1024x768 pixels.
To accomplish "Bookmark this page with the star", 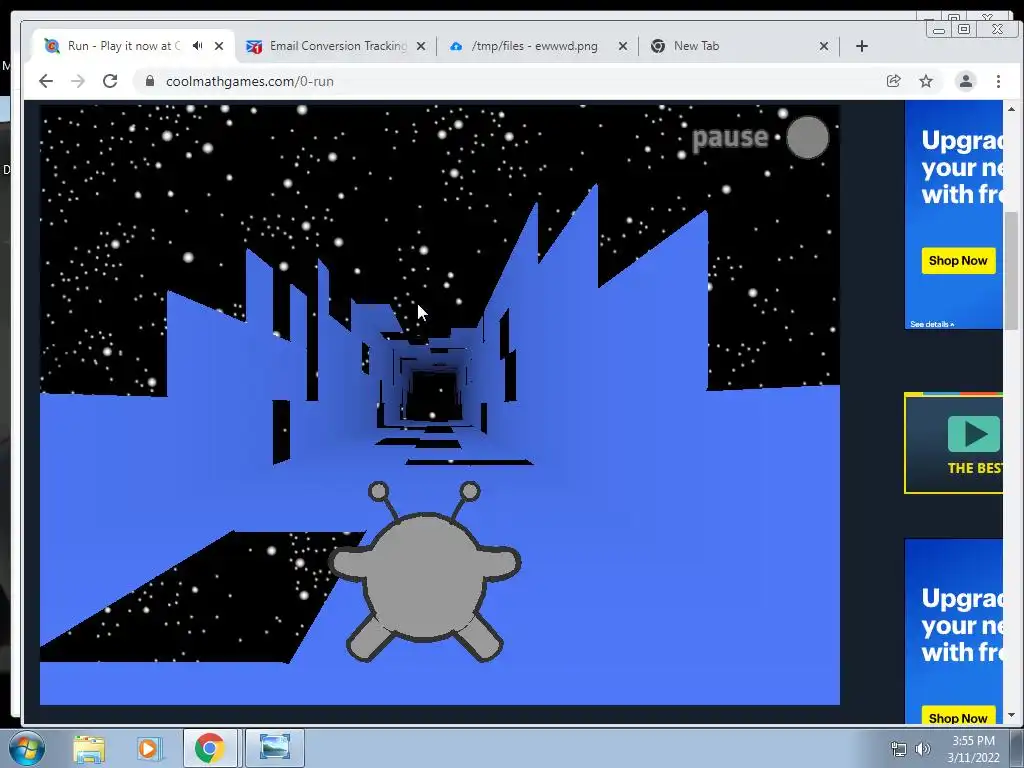I will (926, 81).
